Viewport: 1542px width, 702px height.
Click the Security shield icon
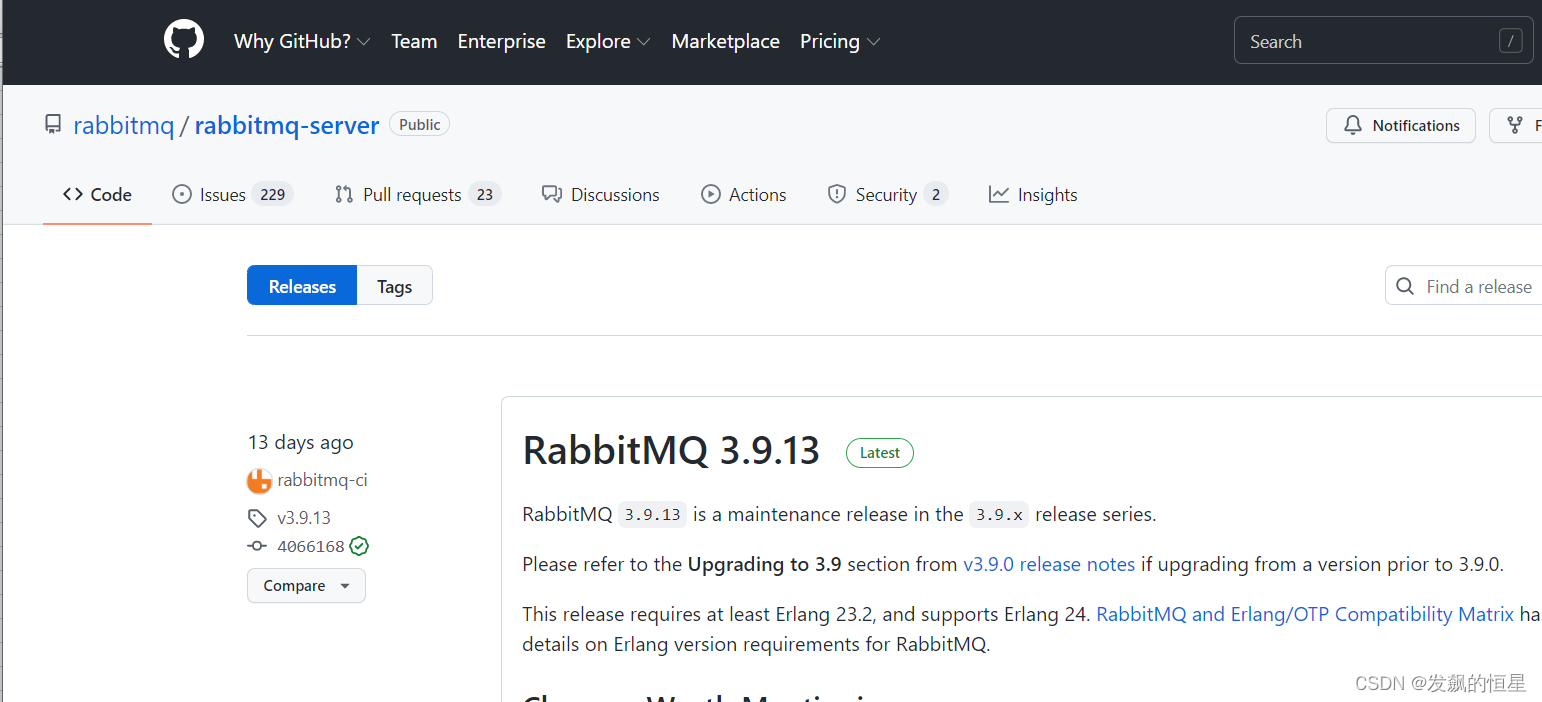click(837, 195)
